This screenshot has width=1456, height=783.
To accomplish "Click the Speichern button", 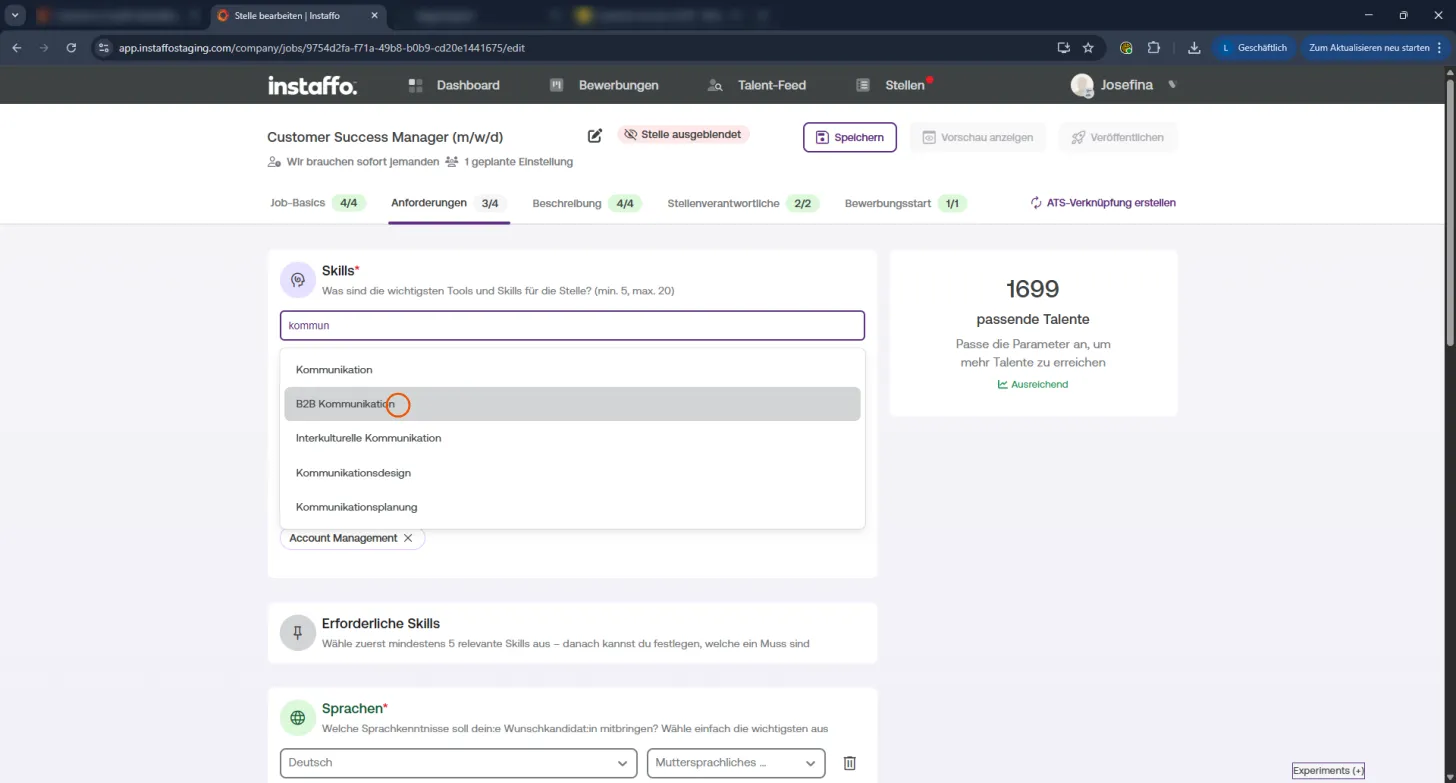I will click(x=850, y=137).
